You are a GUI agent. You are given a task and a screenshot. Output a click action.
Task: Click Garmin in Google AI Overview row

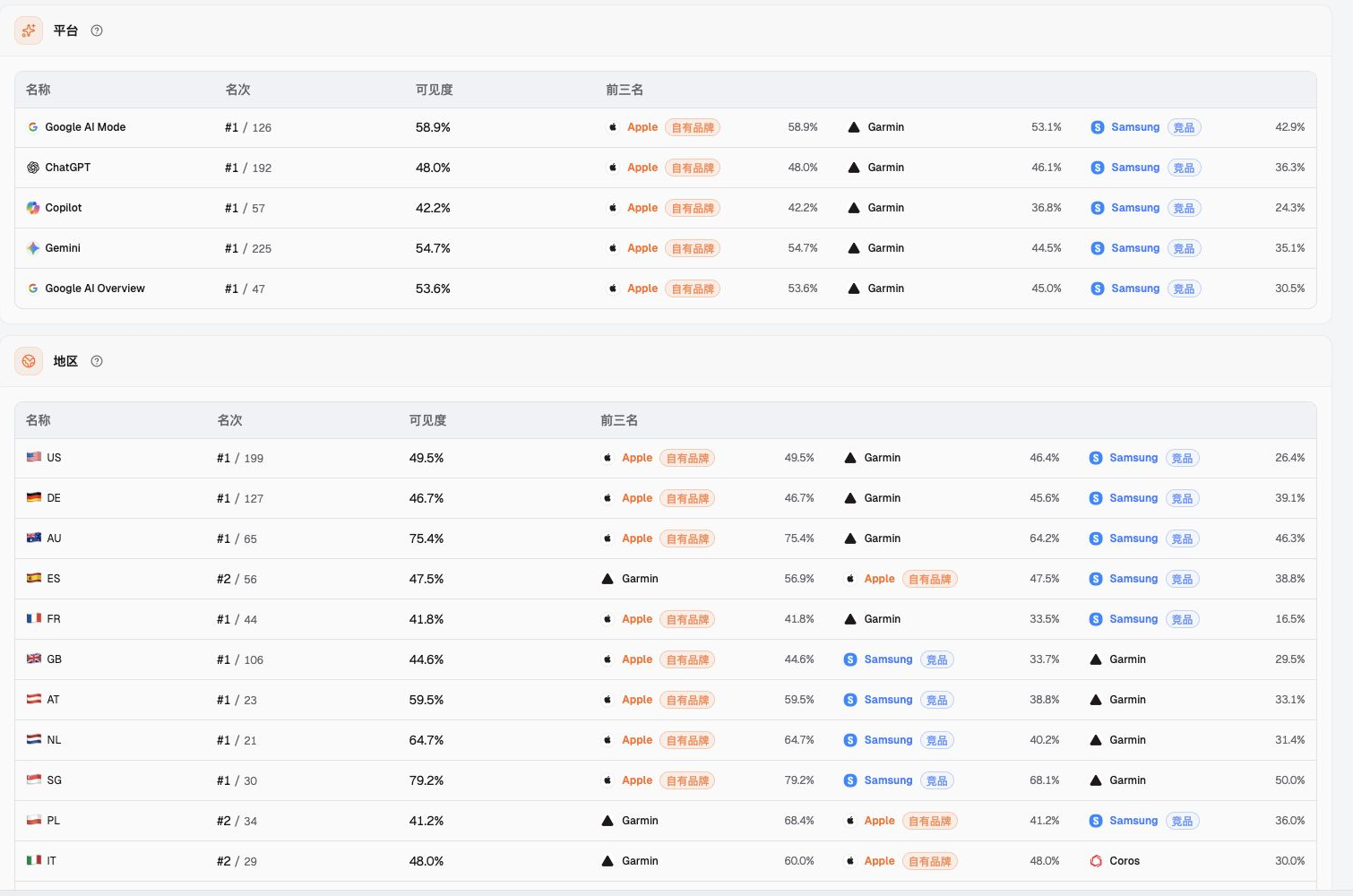click(x=886, y=289)
